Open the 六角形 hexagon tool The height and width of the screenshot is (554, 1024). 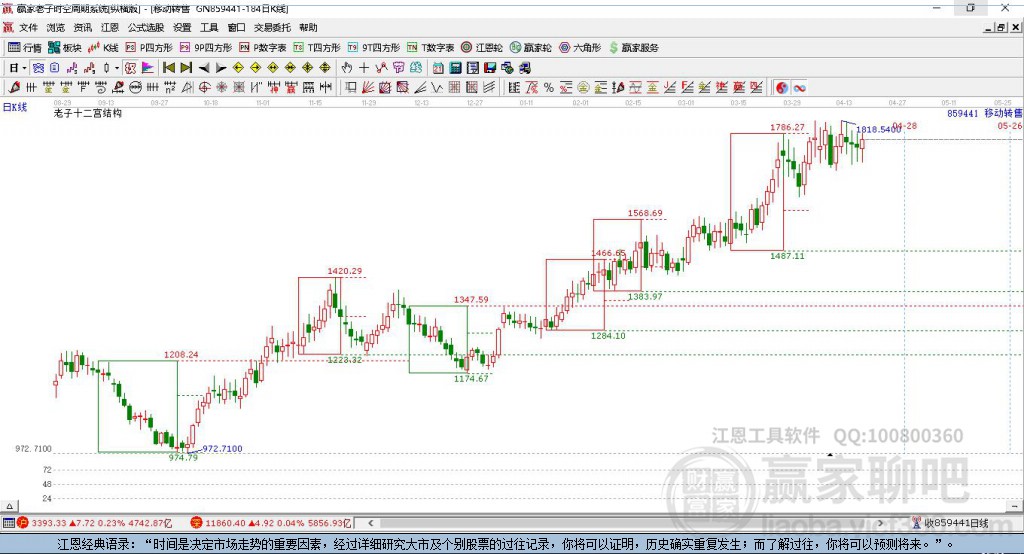pos(580,48)
